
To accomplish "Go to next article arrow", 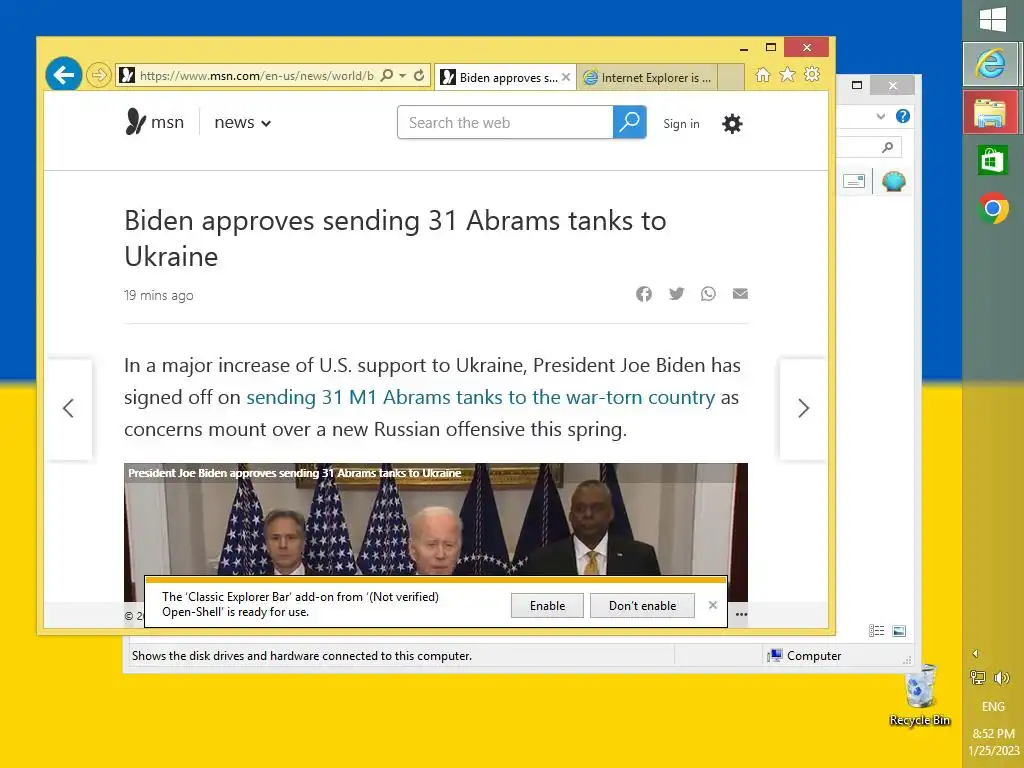I will point(803,409).
